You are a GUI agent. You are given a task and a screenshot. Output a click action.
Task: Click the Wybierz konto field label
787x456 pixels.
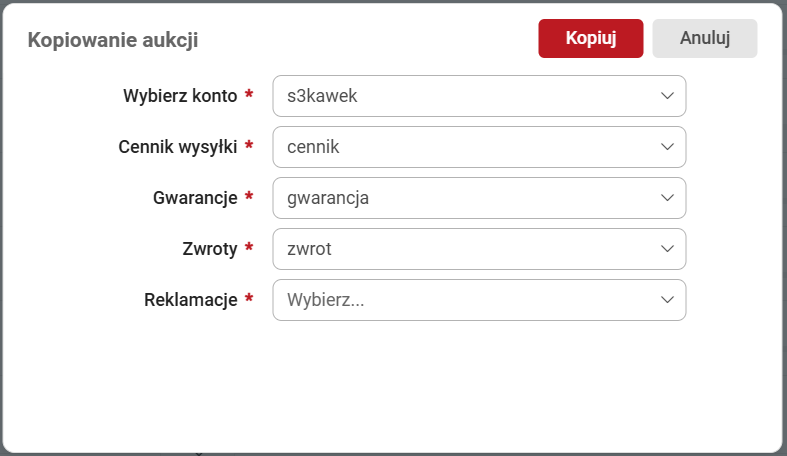[180, 96]
